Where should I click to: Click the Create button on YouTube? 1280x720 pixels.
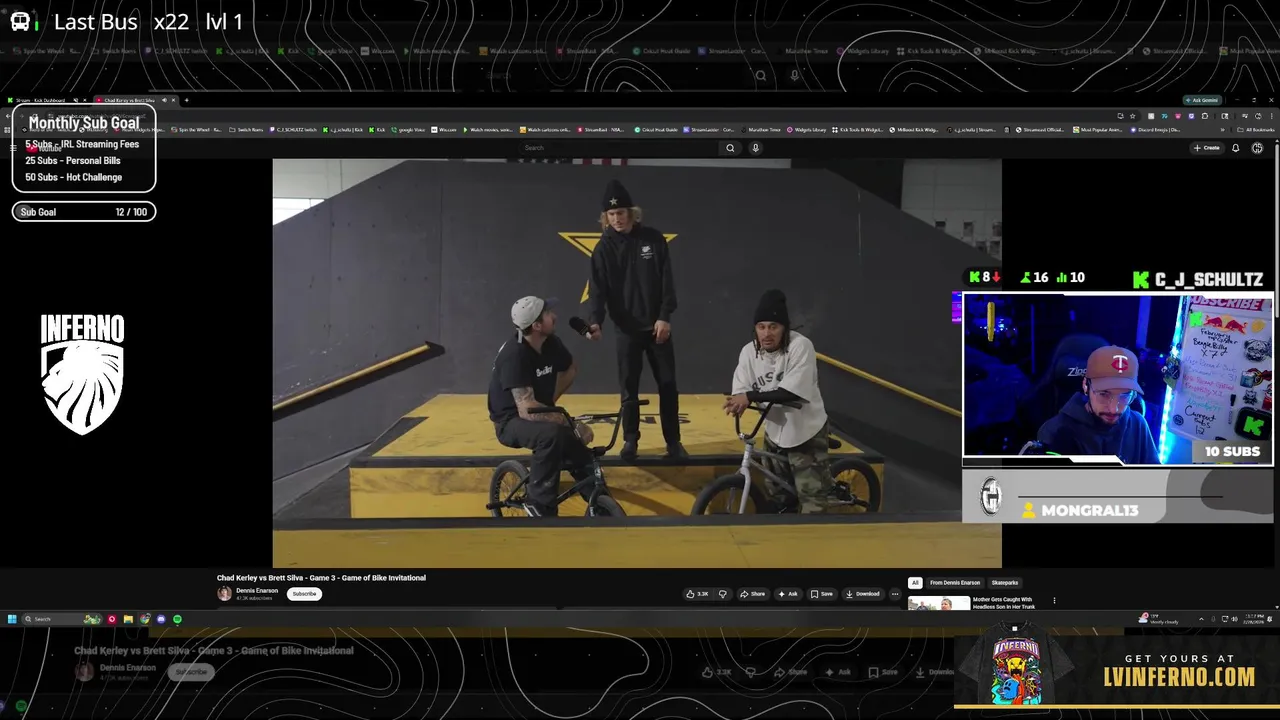[x=1207, y=148]
